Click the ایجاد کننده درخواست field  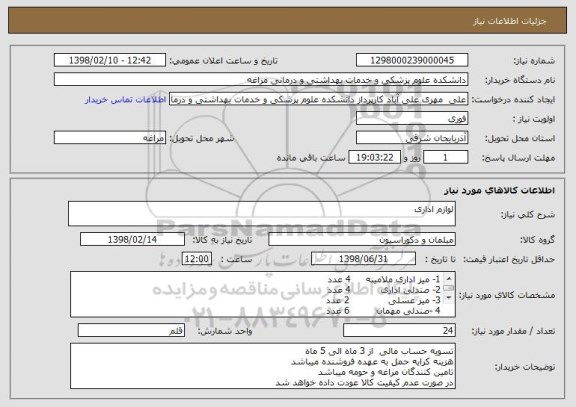pyautogui.click(x=318, y=99)
